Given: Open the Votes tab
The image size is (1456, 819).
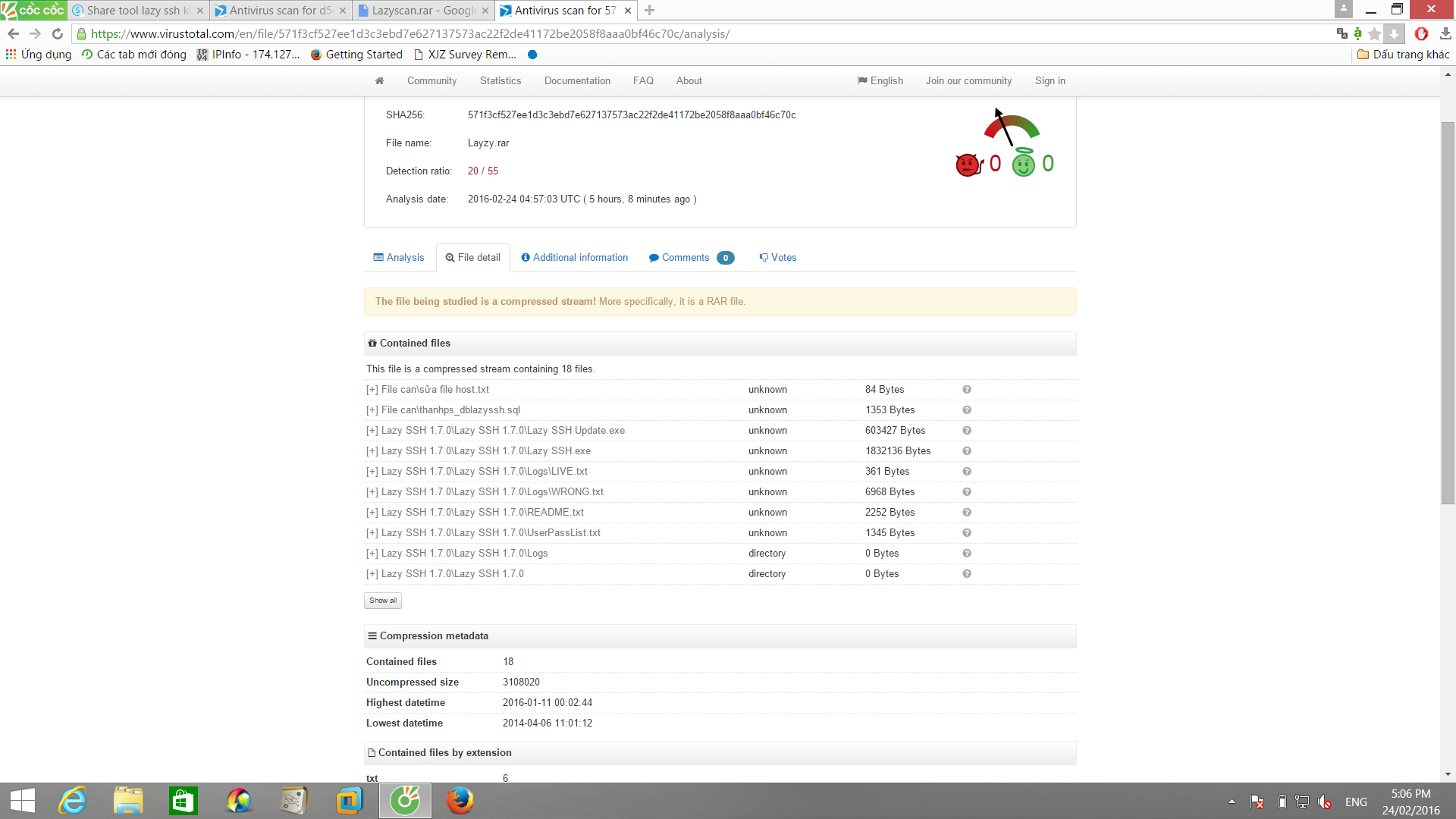Looking at the screenshot, I should tap(778, 257).
